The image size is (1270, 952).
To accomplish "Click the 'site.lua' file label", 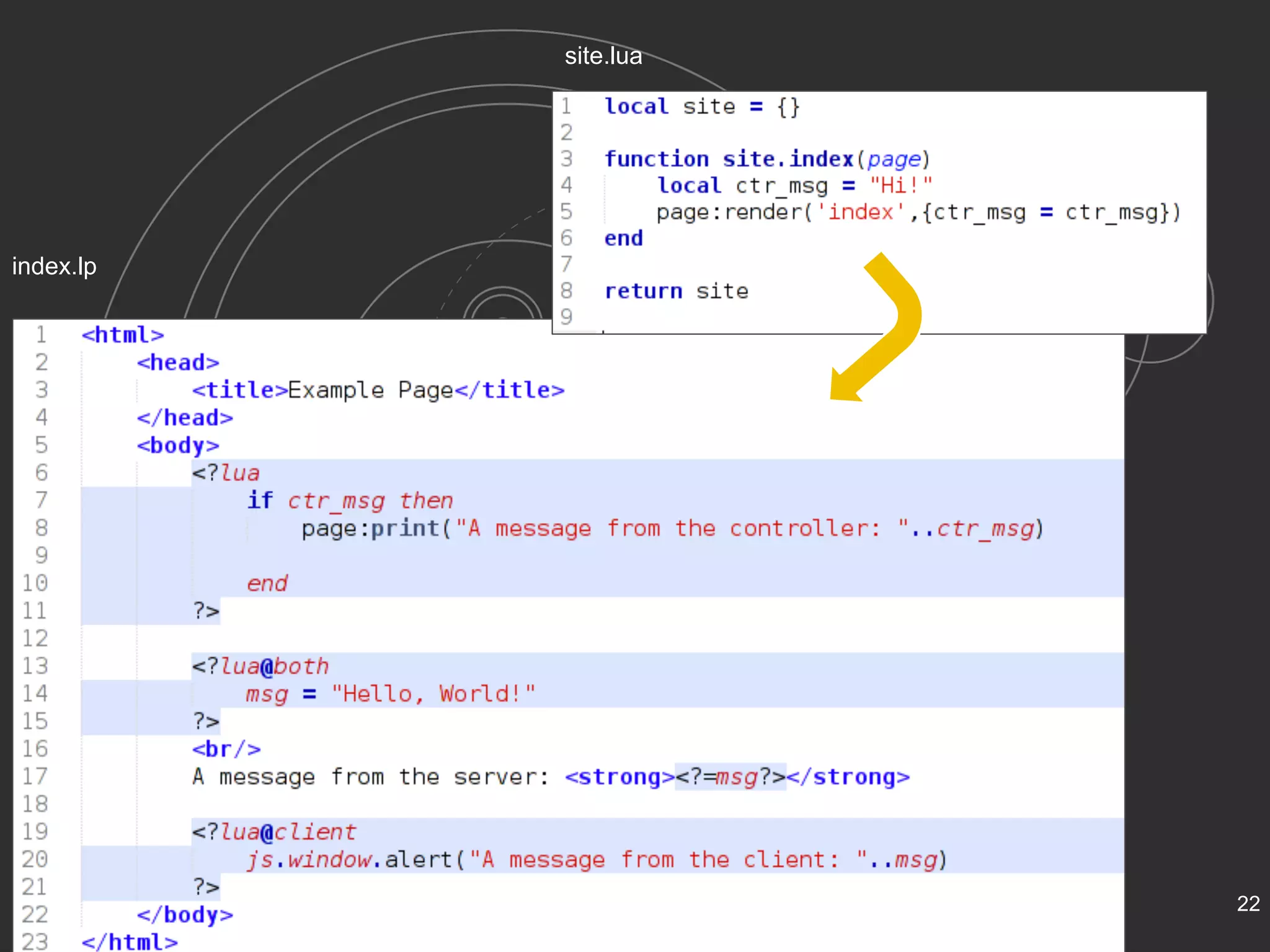I will pyautogui.click(x=603, y=56).
